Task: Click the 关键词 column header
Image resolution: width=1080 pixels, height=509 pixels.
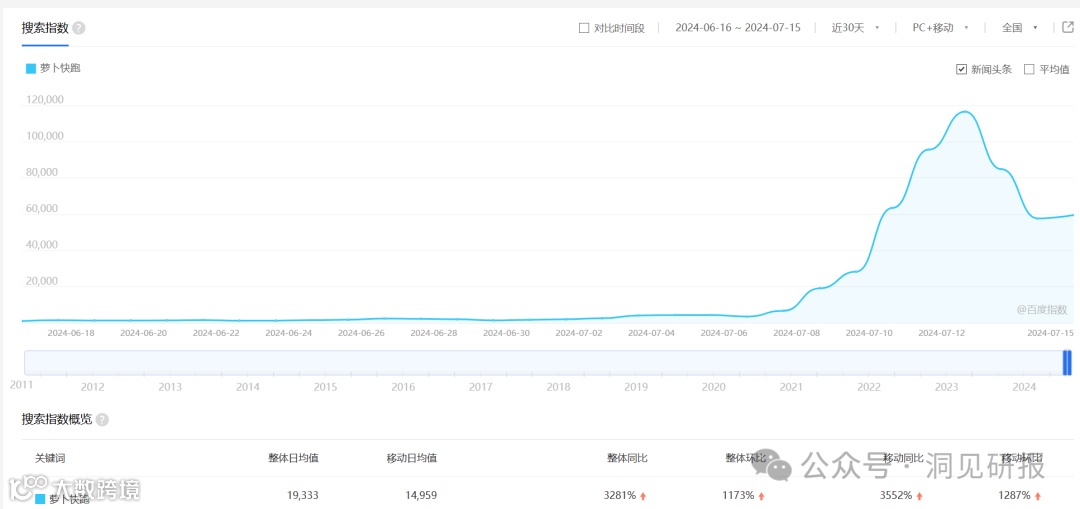Action: tap(50, 458)
